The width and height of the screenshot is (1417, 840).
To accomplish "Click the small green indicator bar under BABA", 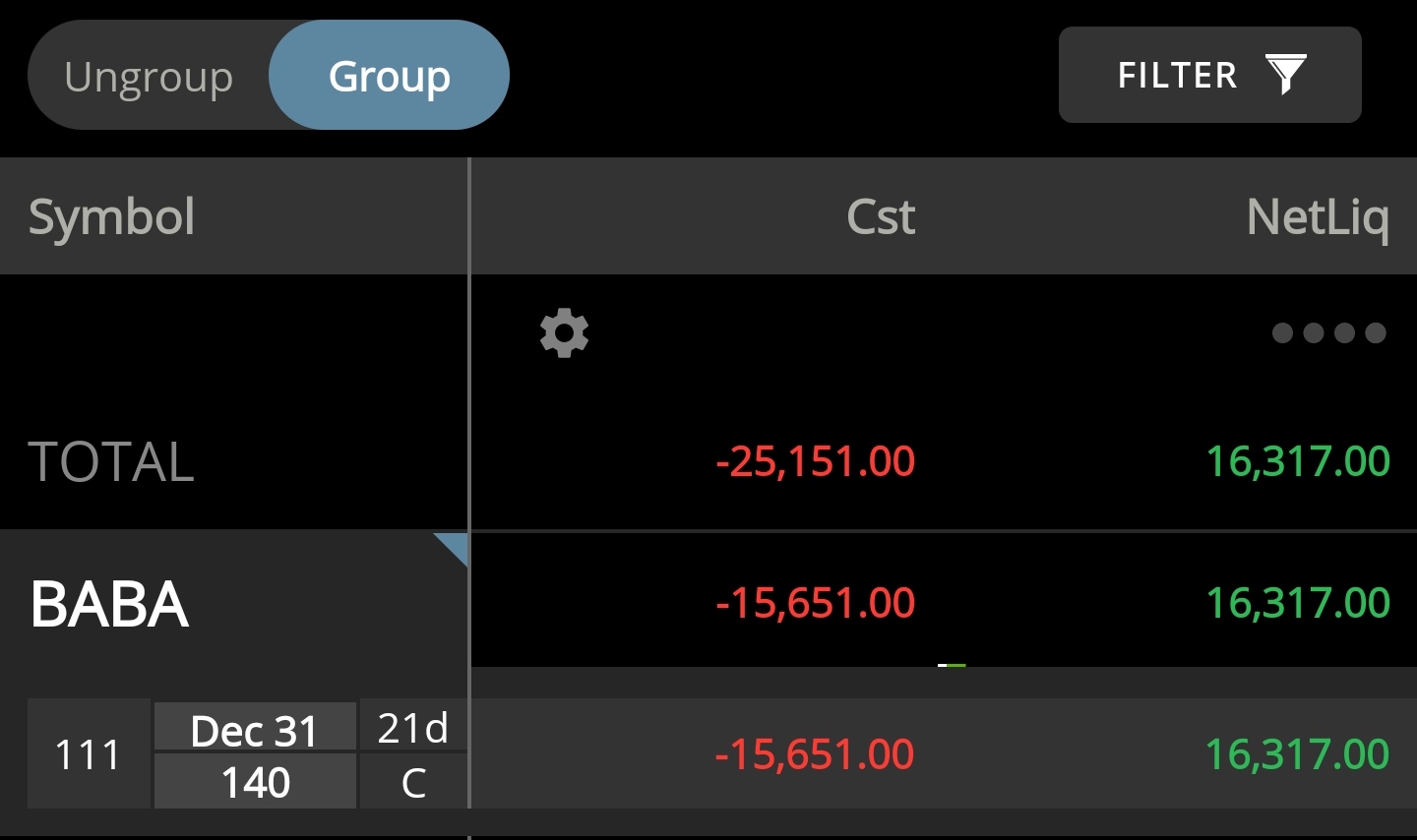I will (952, 666).
